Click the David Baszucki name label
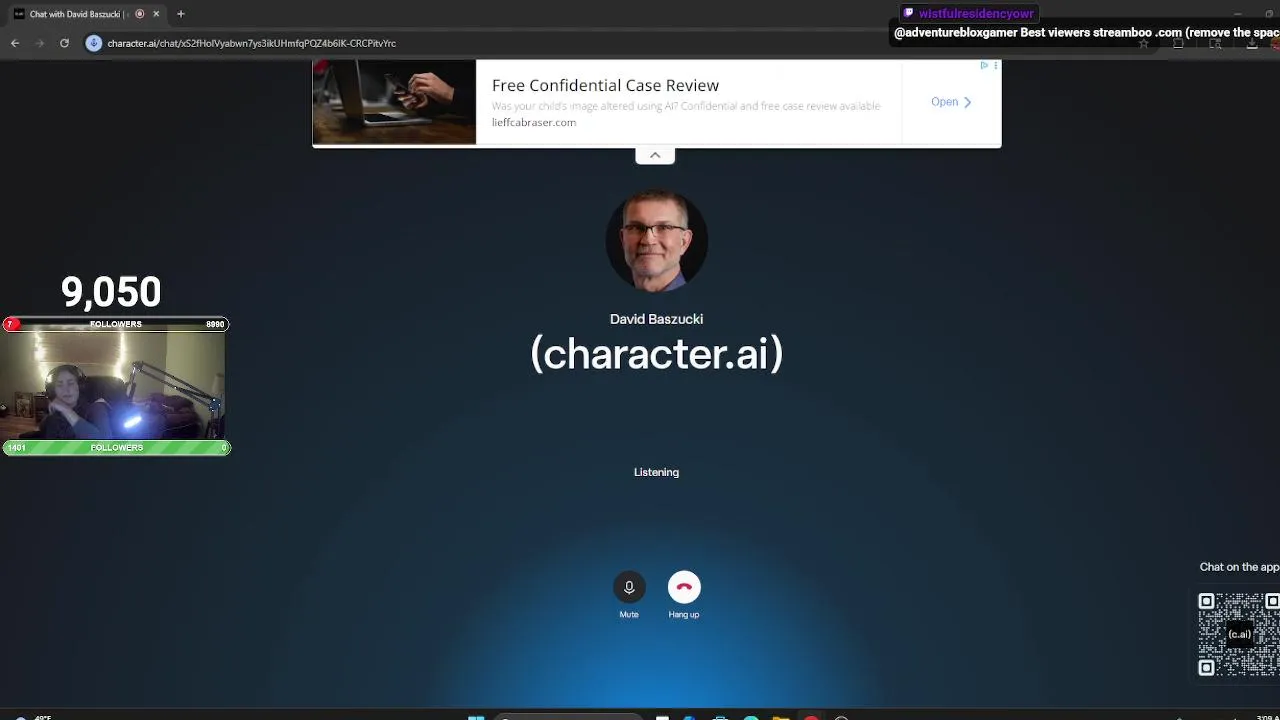This screenshot has height=720, width=1280. click(656, 319)
